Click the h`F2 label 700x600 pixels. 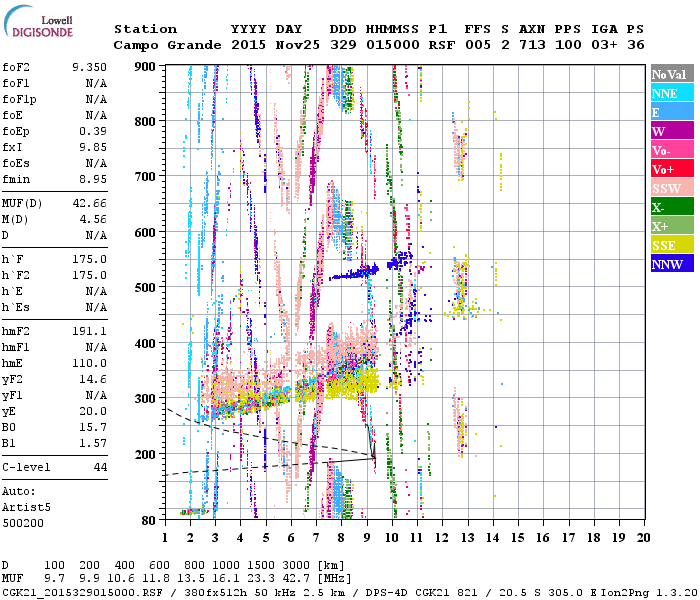tap(16, 275)
